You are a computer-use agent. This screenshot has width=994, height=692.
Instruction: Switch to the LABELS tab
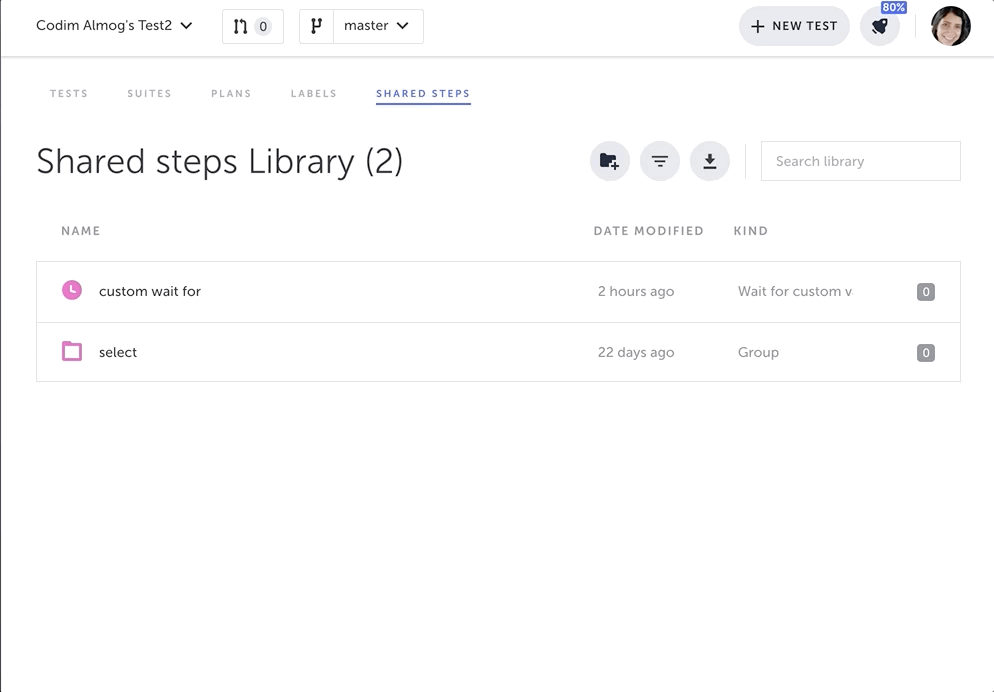(313, 93)
